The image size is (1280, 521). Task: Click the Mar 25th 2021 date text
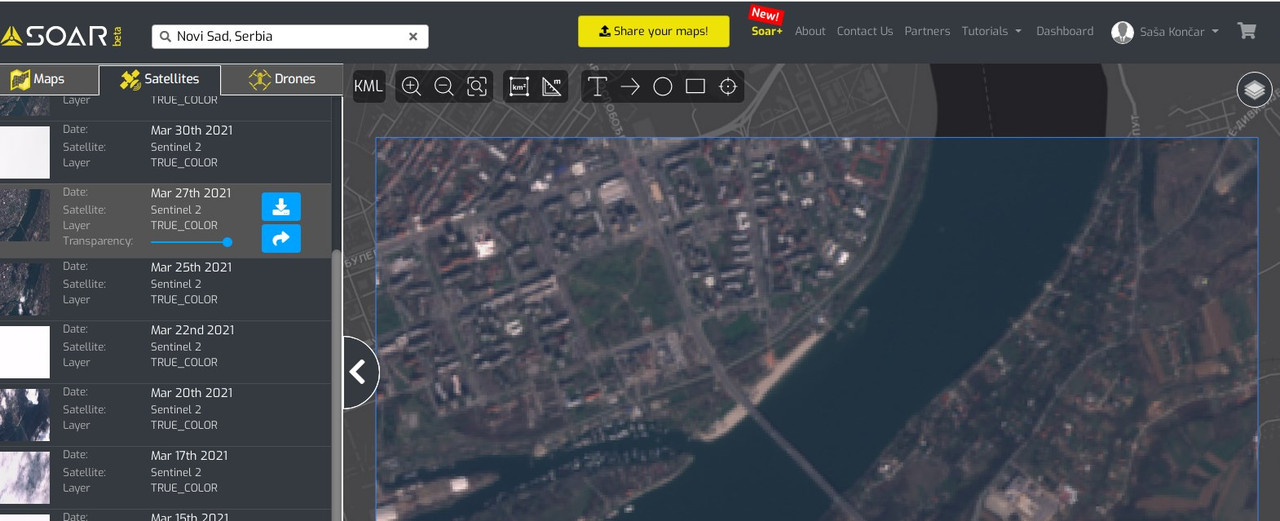191,267
